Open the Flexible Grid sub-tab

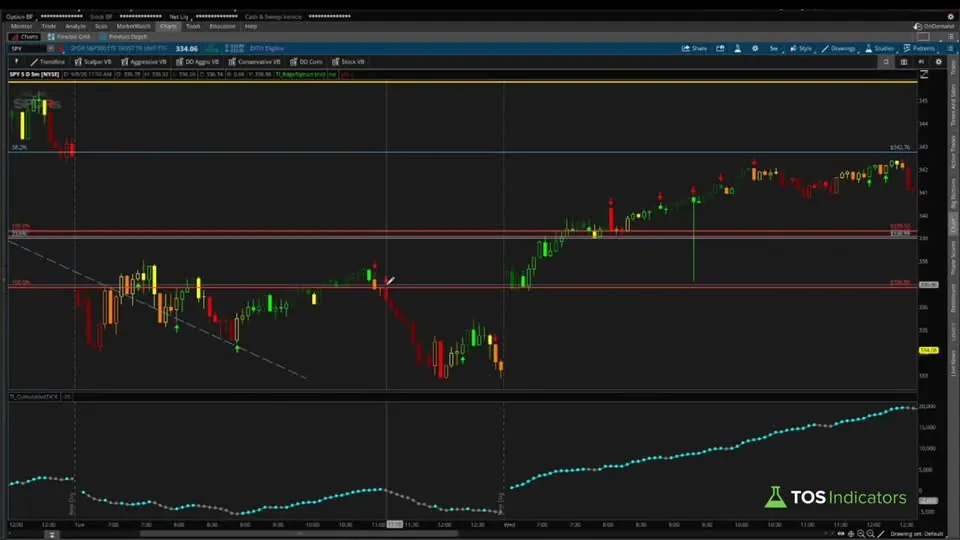click(x=69, y=37)
